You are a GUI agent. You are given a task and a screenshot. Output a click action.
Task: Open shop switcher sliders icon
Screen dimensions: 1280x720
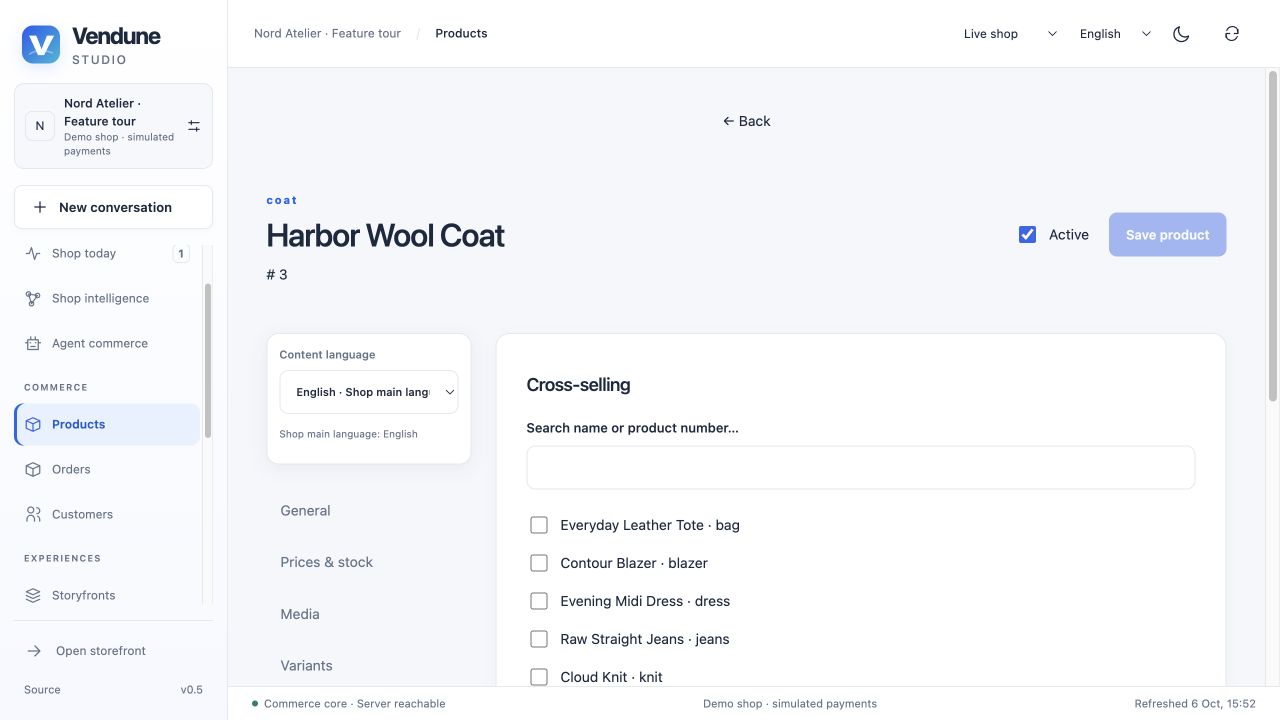pyautogui.click(x=194, y=126)
